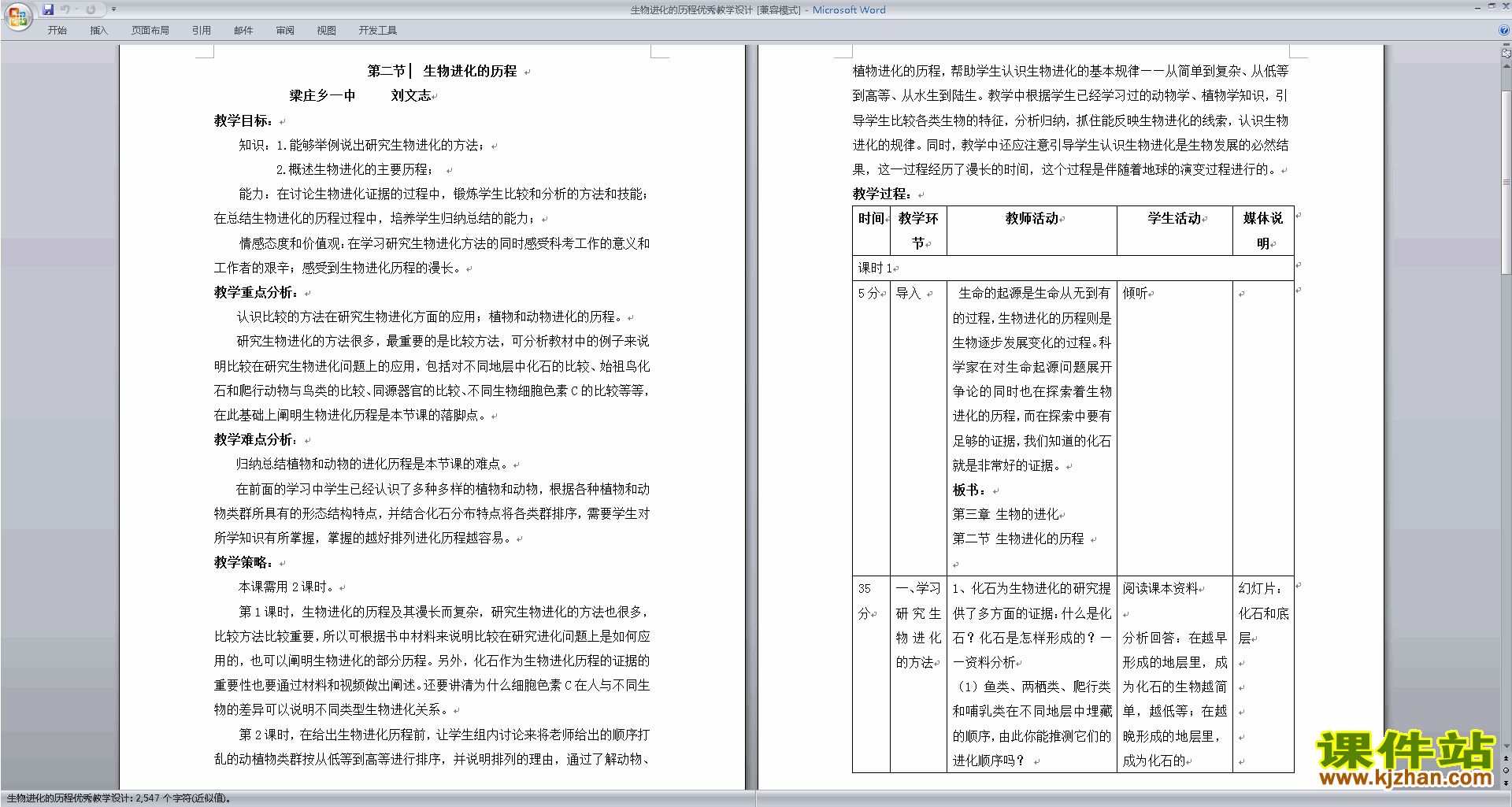Click the table header 教师活动
This screenshot has width=1512, height=807.
coord(1032,218)
